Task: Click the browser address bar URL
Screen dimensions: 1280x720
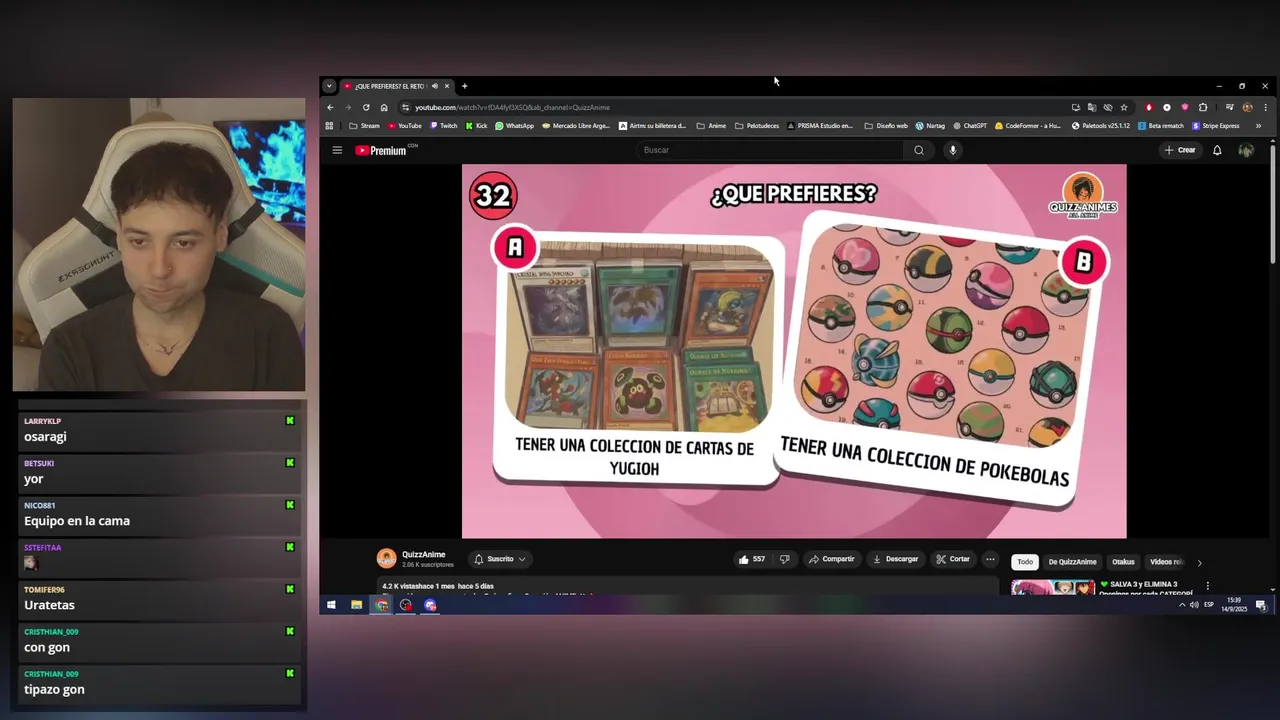Action: (512, 107)
